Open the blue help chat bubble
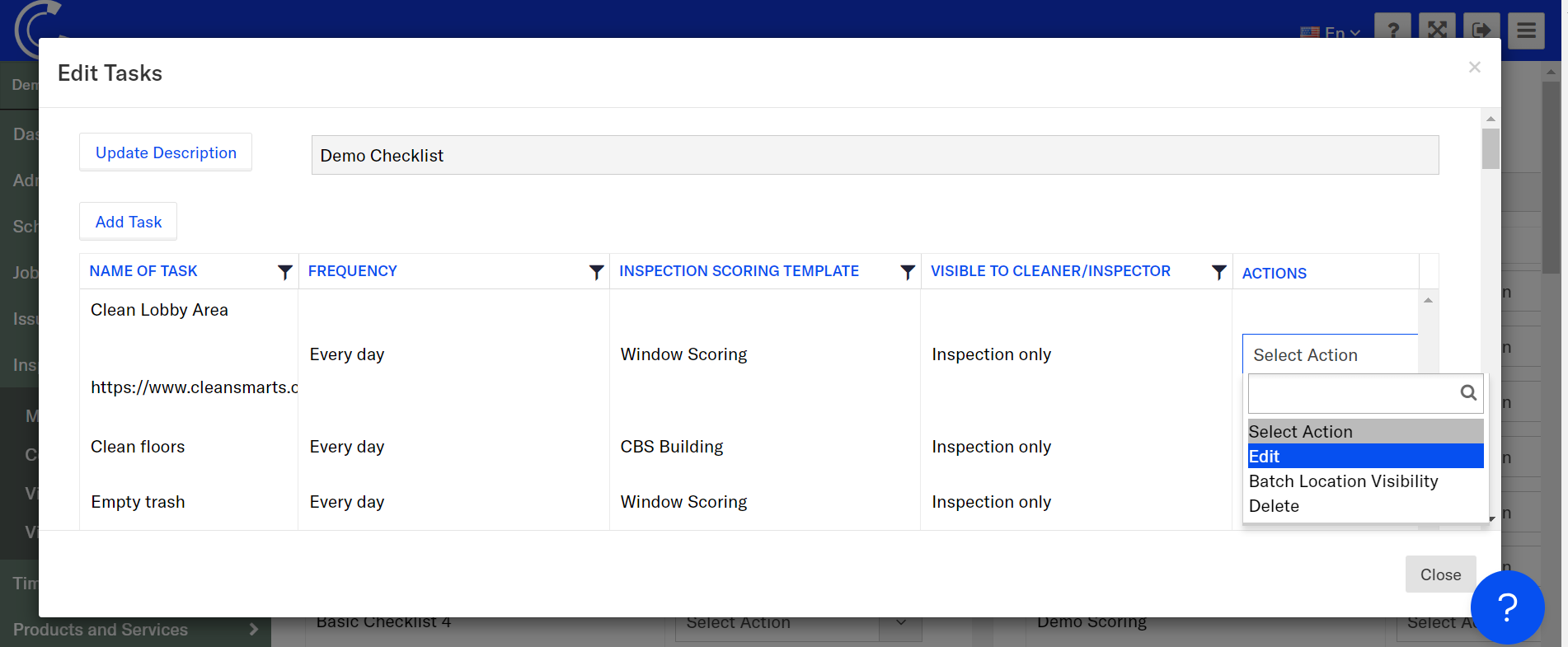 click(1507, 607)
